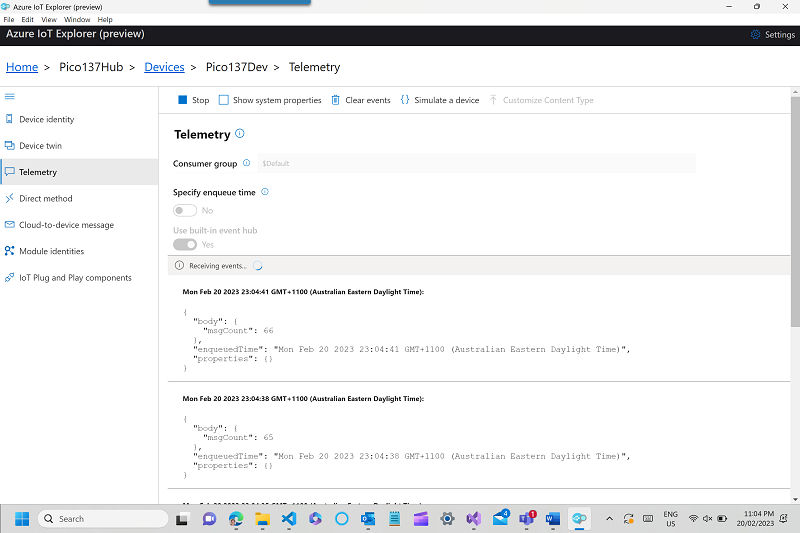Click the vertical scrollbar thumb

point(795,212)
